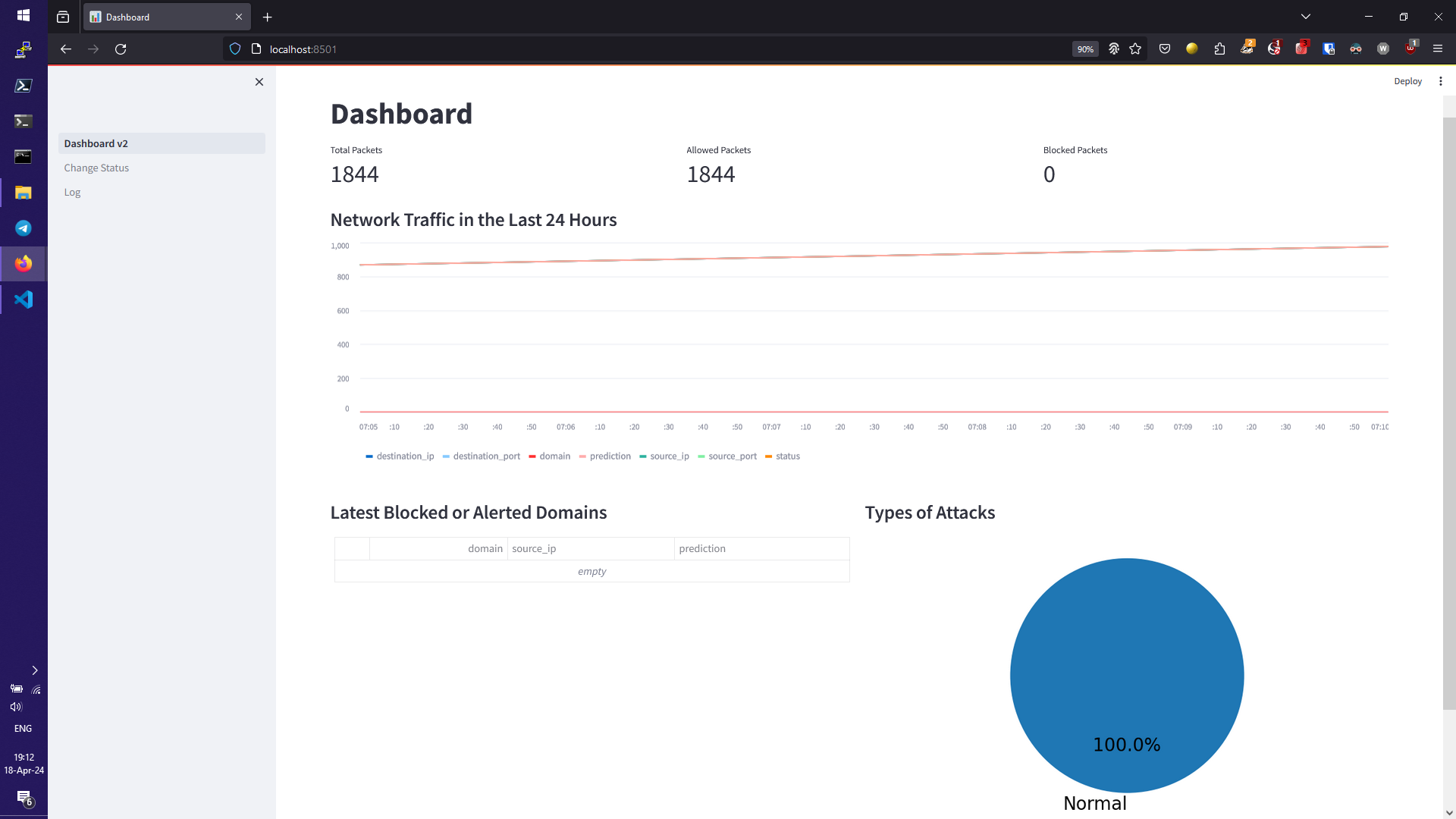
Task: Open the notification center icon
Action: [x=24, y=798]
